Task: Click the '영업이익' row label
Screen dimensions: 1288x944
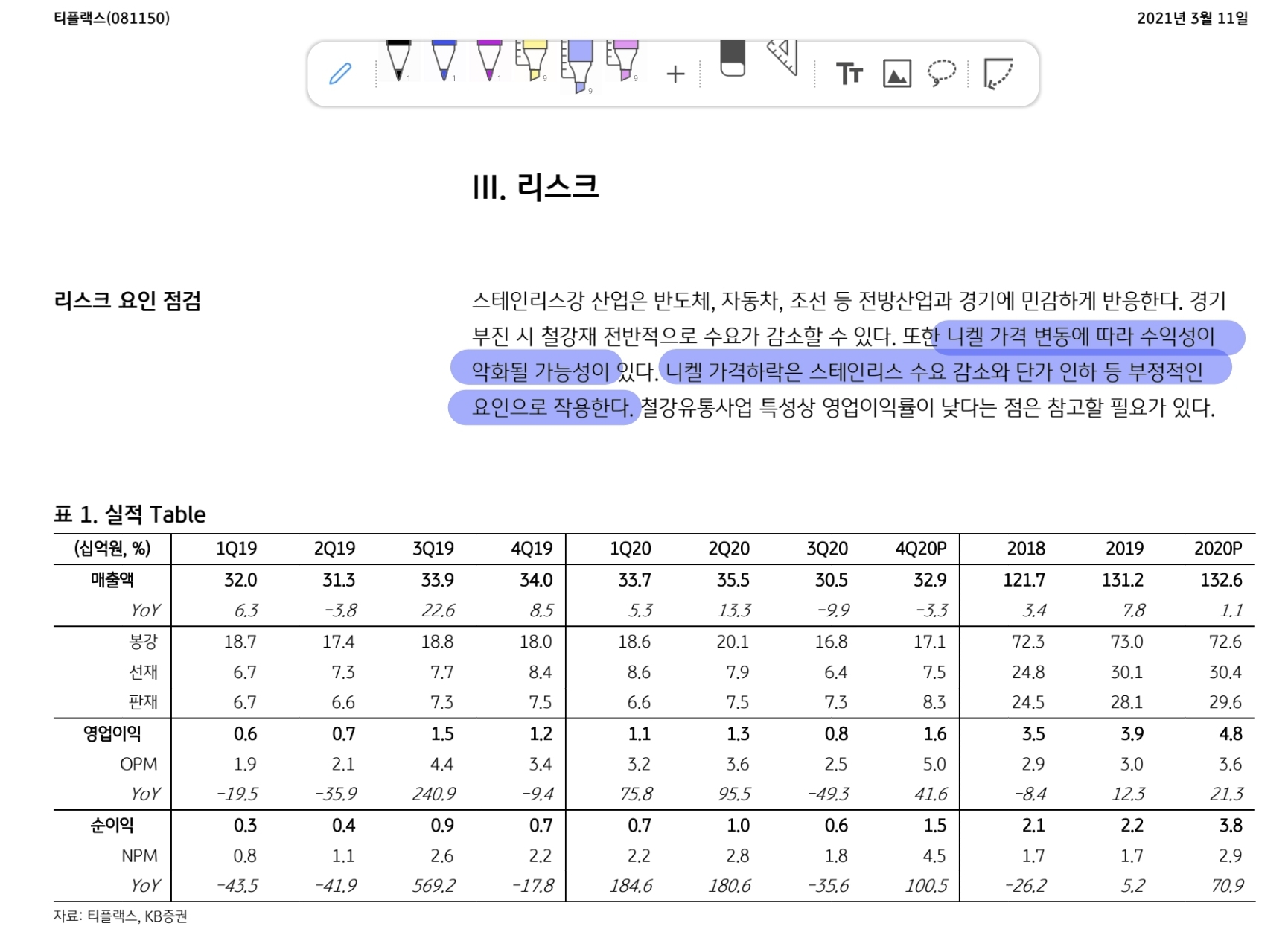Action: point(112,734)
